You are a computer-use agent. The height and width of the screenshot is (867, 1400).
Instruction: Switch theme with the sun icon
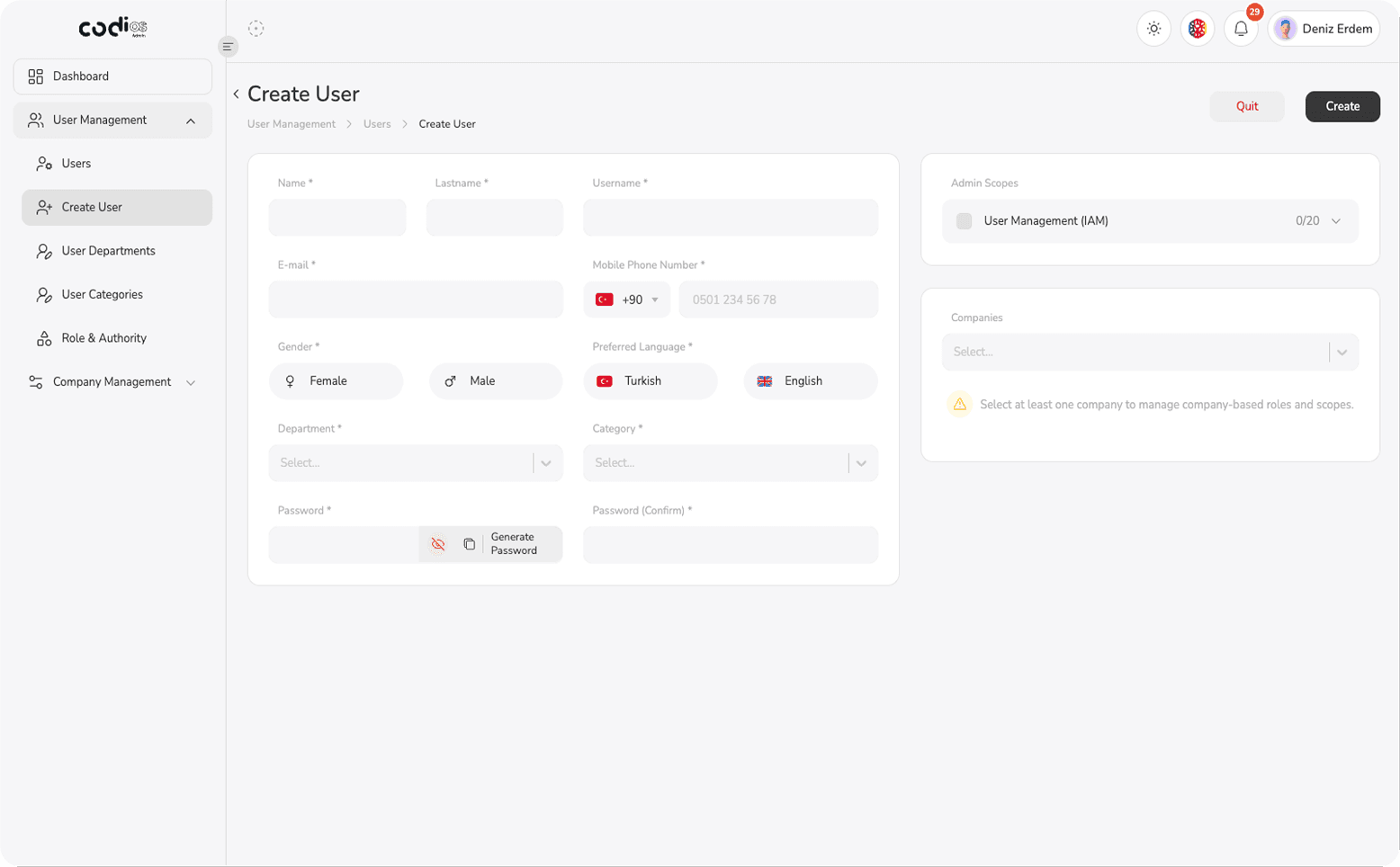click(x=1153, y=29)
